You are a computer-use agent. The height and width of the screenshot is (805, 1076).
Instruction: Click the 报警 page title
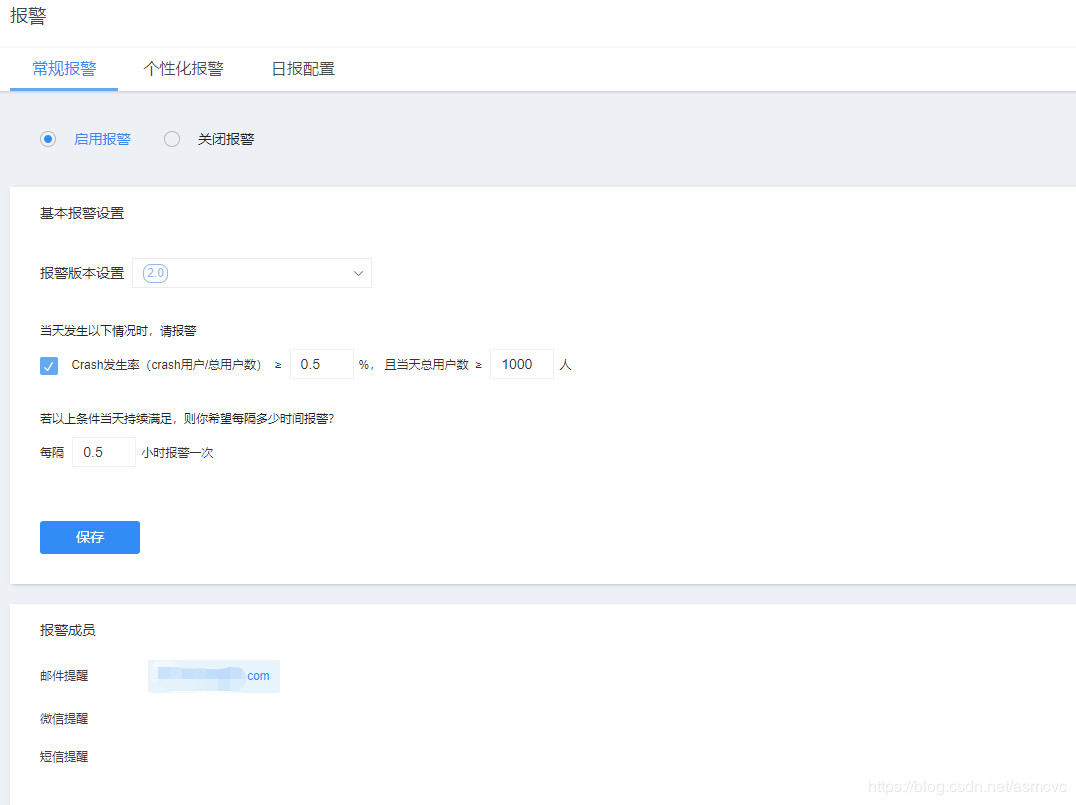[x=28, y=17]
